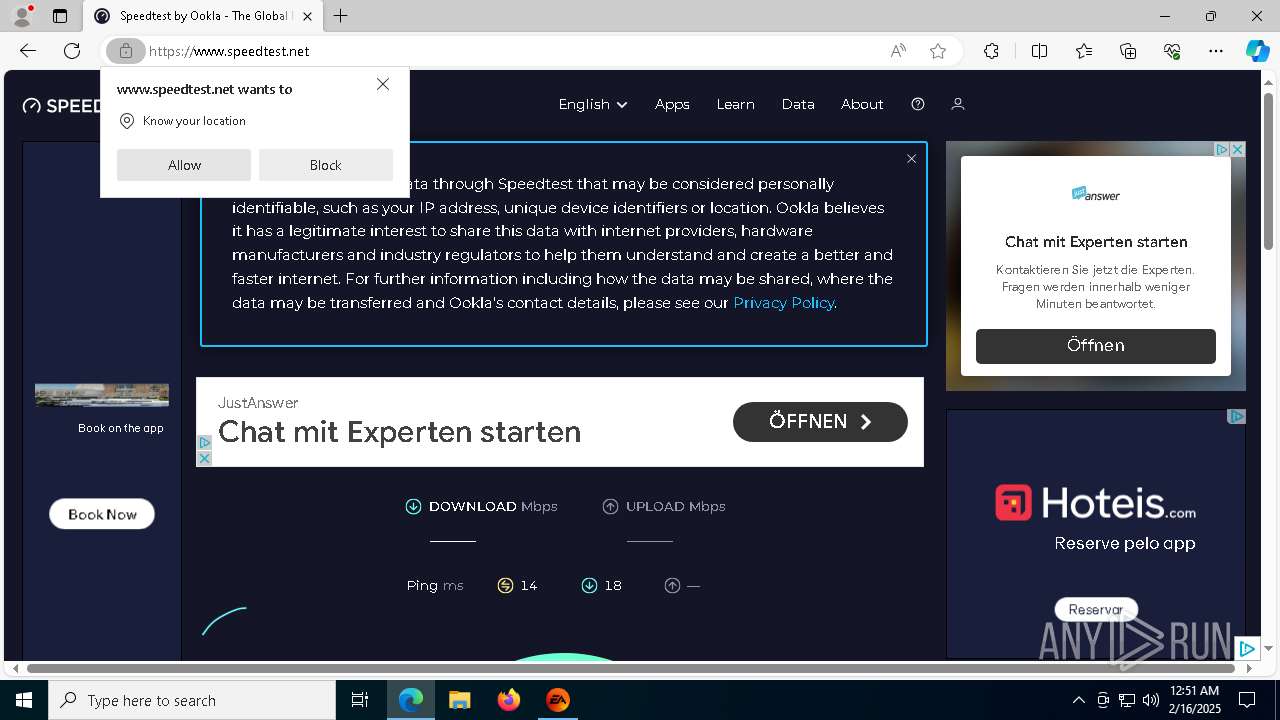Open the browser profile icon
The image size is (1280, 720).
click(x=21, y=16)
